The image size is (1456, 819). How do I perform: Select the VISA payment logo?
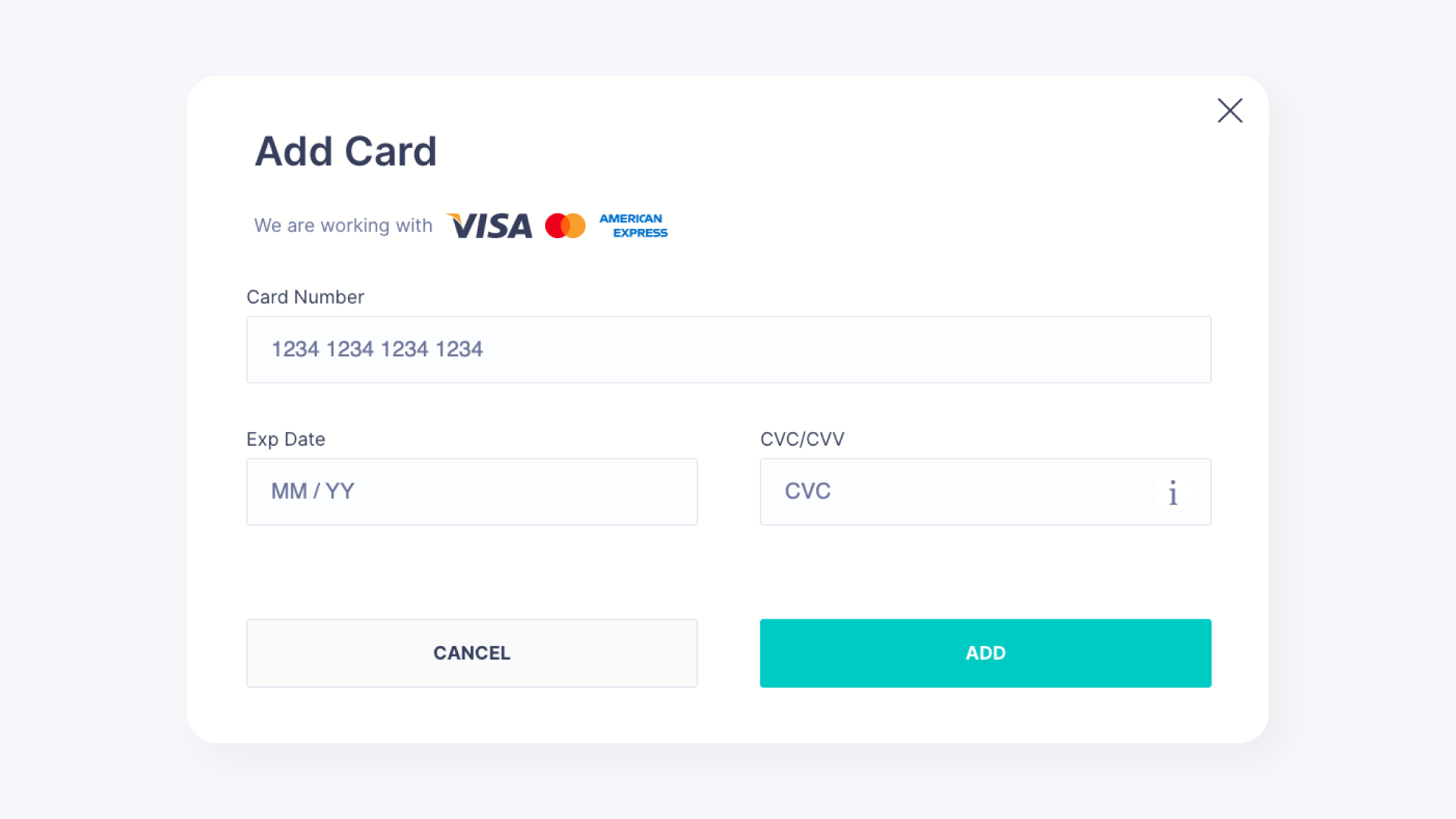pyautogui.click(x=489, y=225)
